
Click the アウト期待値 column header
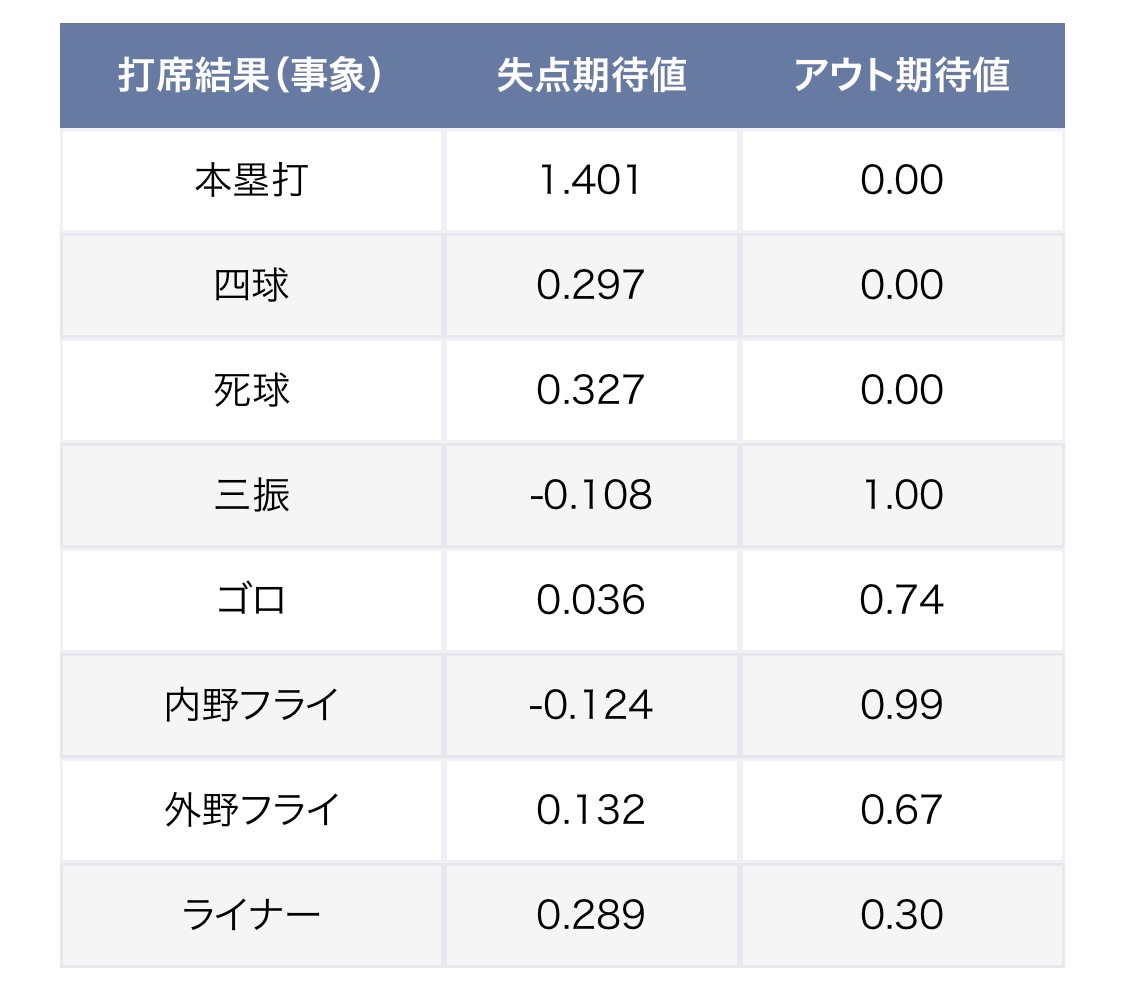pyautogui.click(x=901, y=77)
